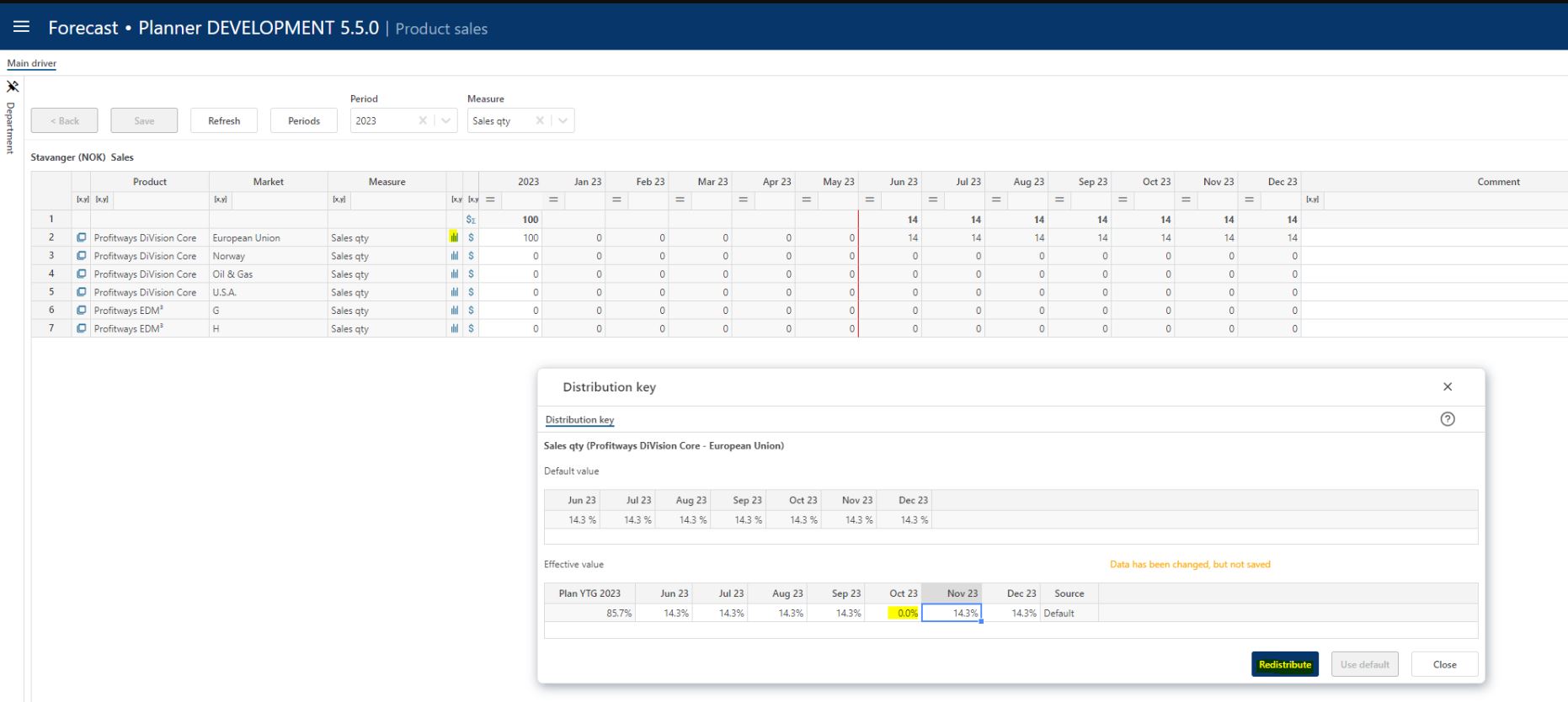Viewport: 1568px width, 702px height.
Task: Click dollar icon in Norway row
Action: pos(471,256)
